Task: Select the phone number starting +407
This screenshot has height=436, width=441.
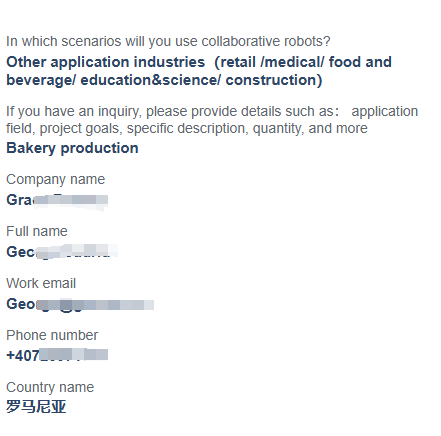Action: coord(57,356)
